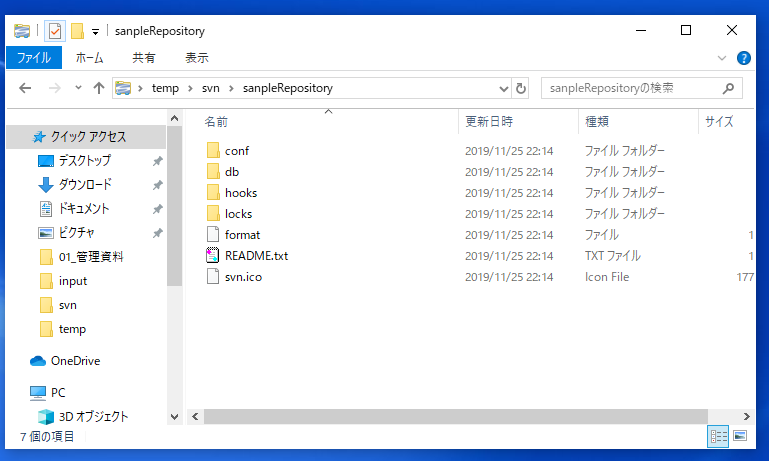769x461 pixels.
Task: Go back with the left arrow
Action: tap(25, 88)
